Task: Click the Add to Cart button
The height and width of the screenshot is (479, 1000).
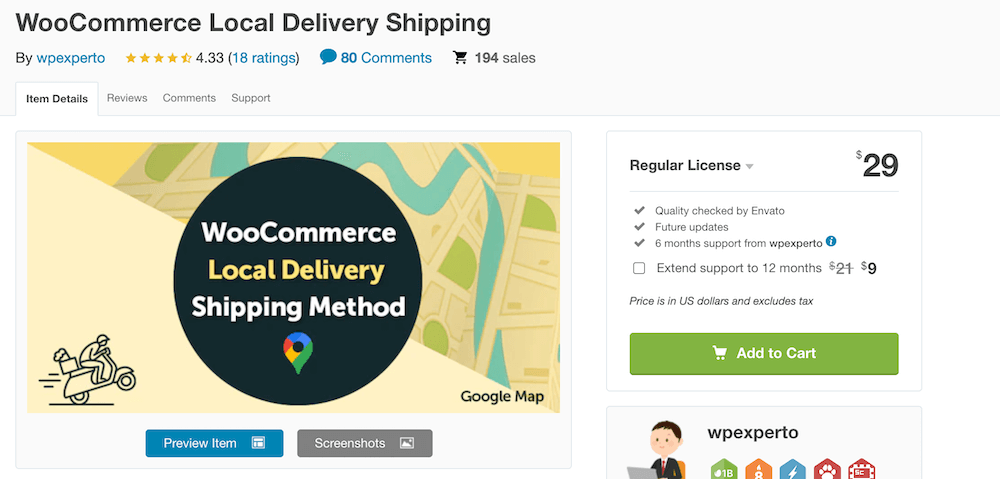Action: [x=764, y=353]
